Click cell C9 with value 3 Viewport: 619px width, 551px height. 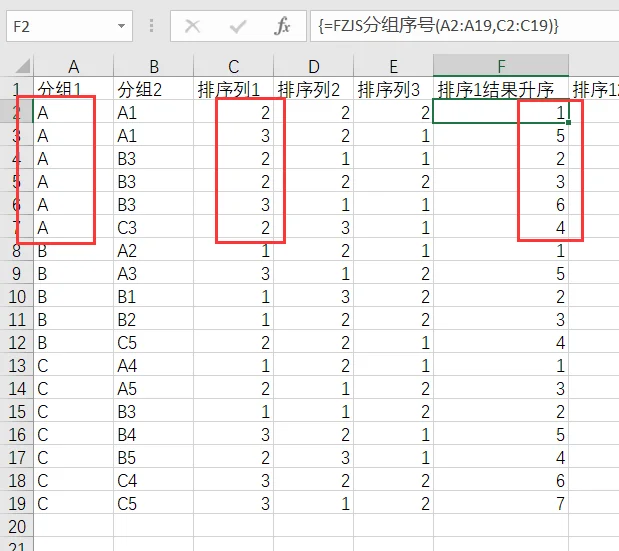234,274
